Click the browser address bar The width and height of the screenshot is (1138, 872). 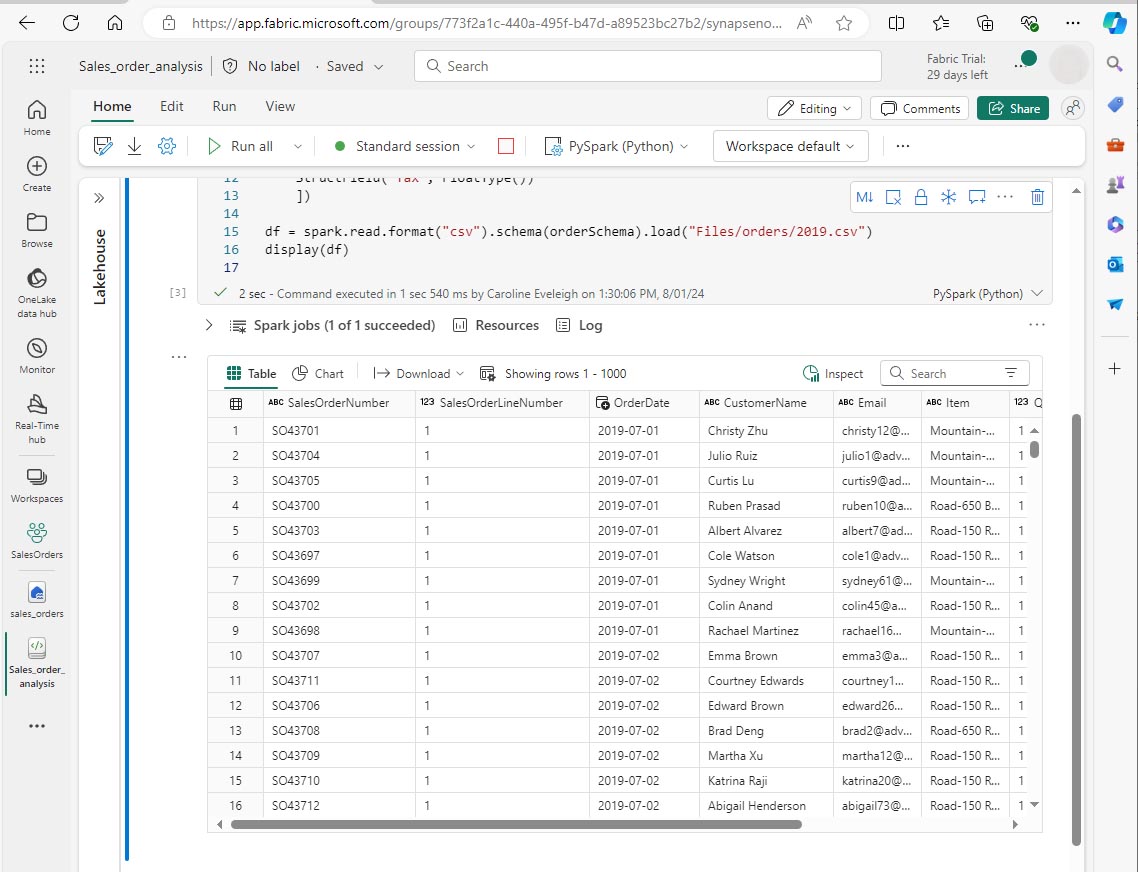(x=486, y=23)
